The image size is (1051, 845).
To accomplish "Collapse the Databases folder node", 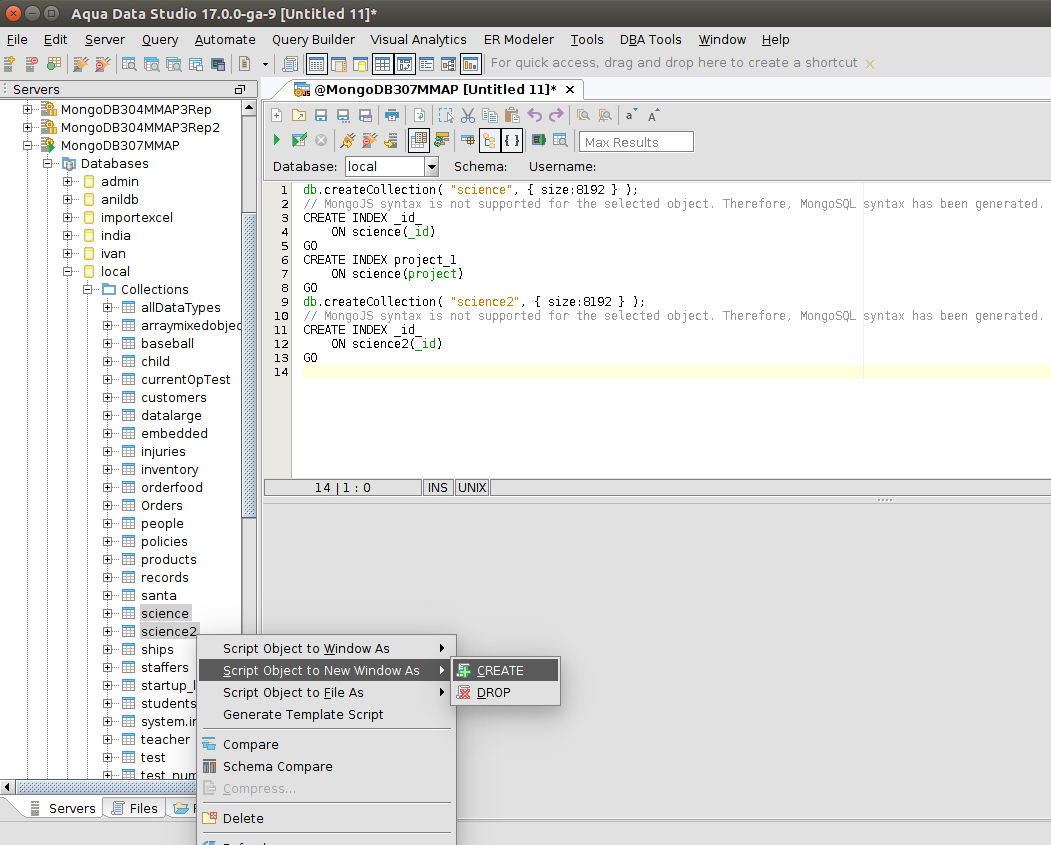I will point(48,164).
